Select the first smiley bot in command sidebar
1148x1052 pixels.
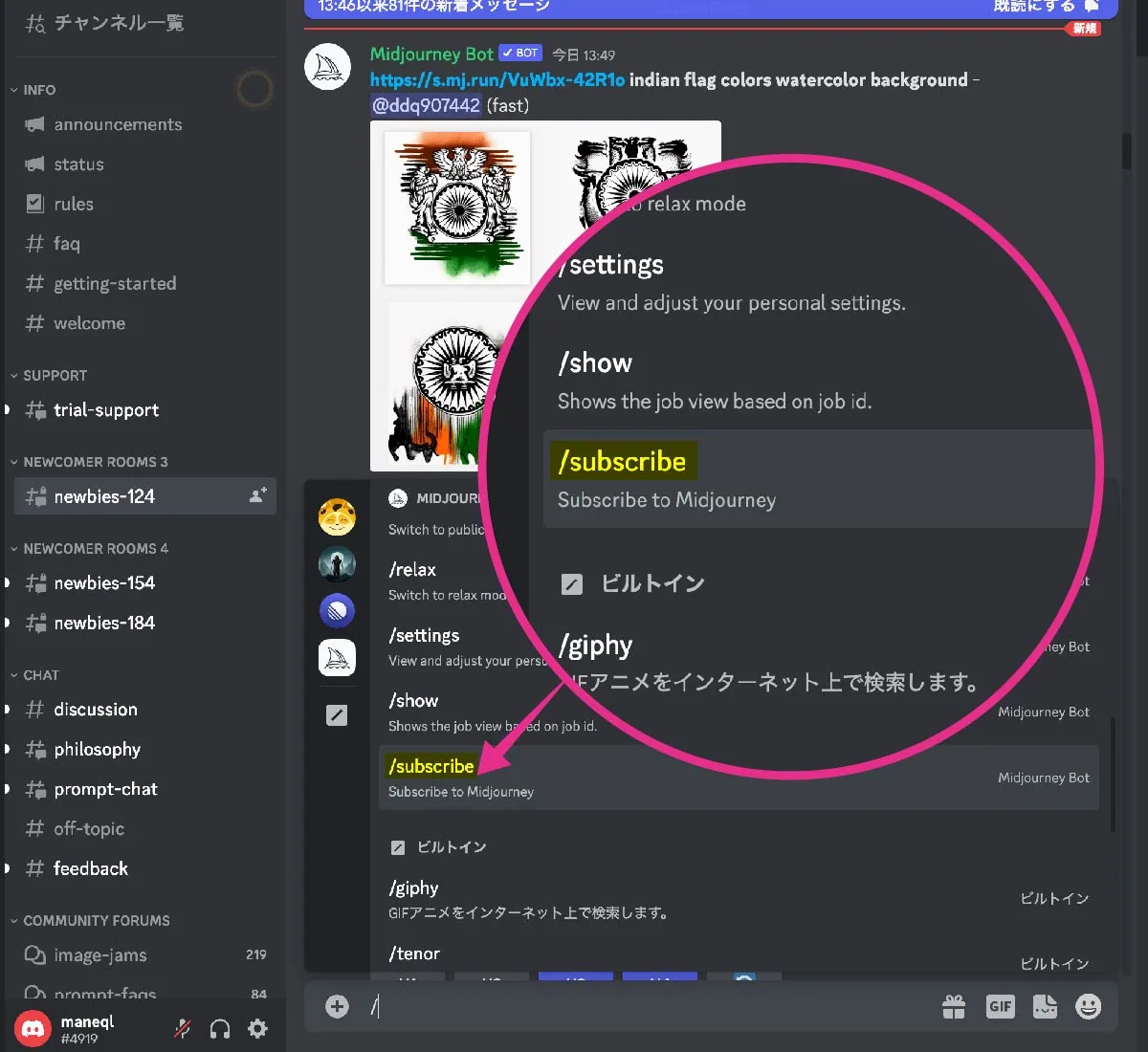click(x=337, y=517)
